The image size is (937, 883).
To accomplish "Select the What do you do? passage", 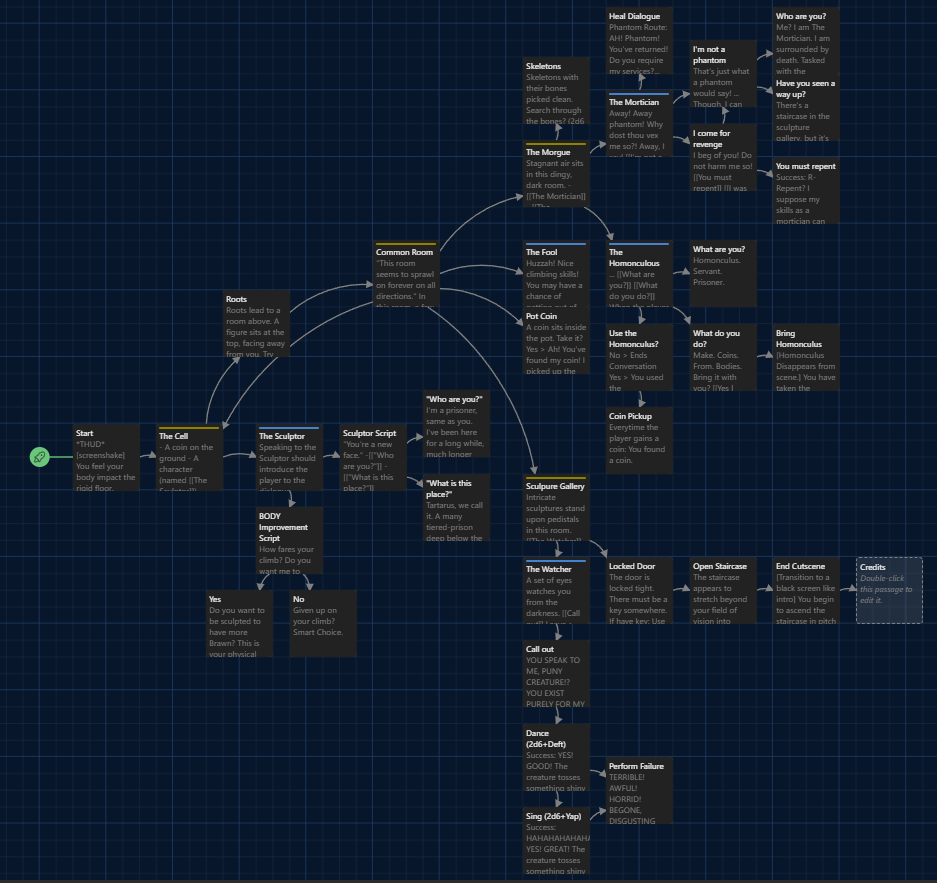I will (724, 358).
